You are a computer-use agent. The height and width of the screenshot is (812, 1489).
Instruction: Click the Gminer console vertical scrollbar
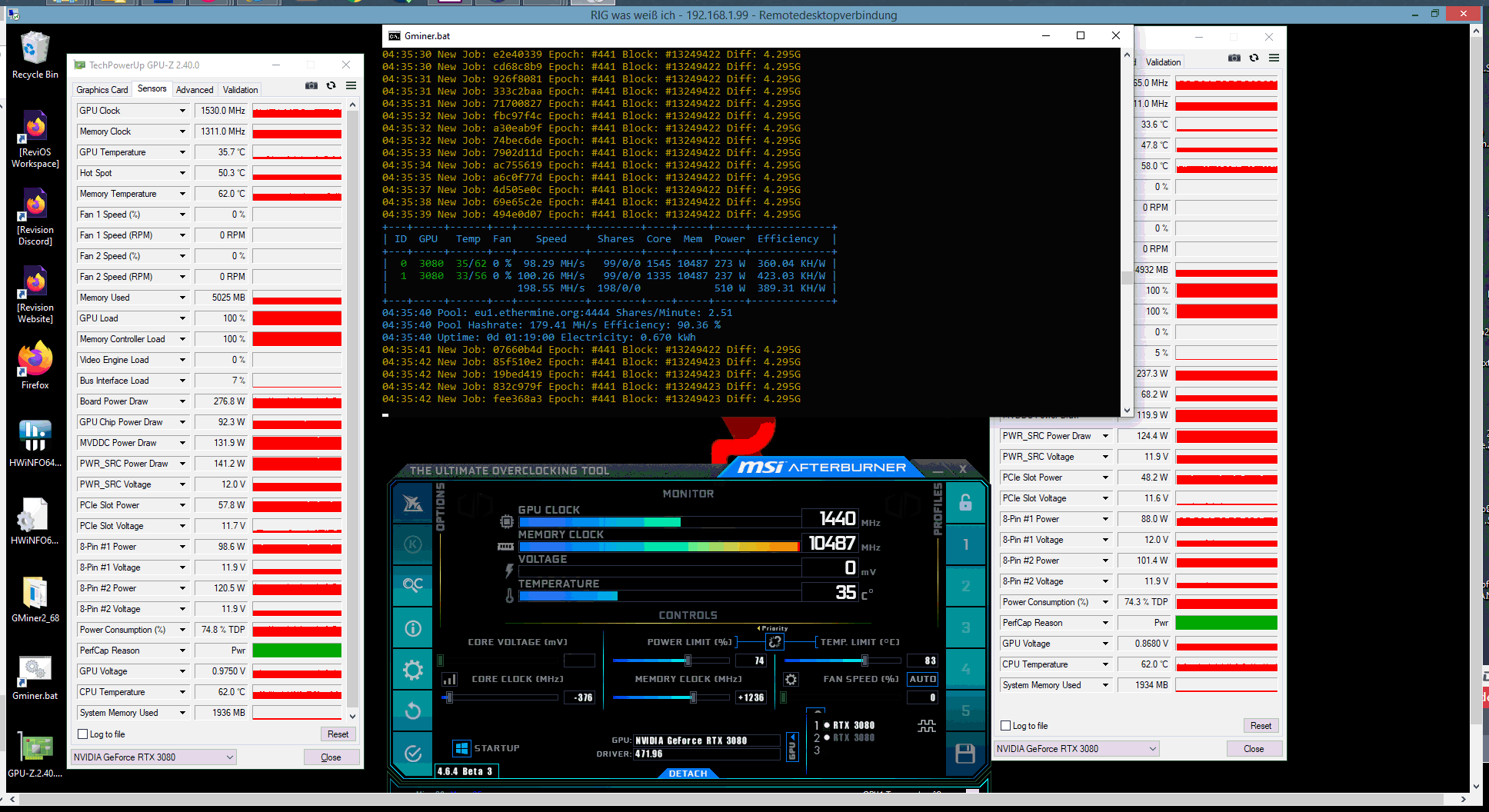[1127, 232]
